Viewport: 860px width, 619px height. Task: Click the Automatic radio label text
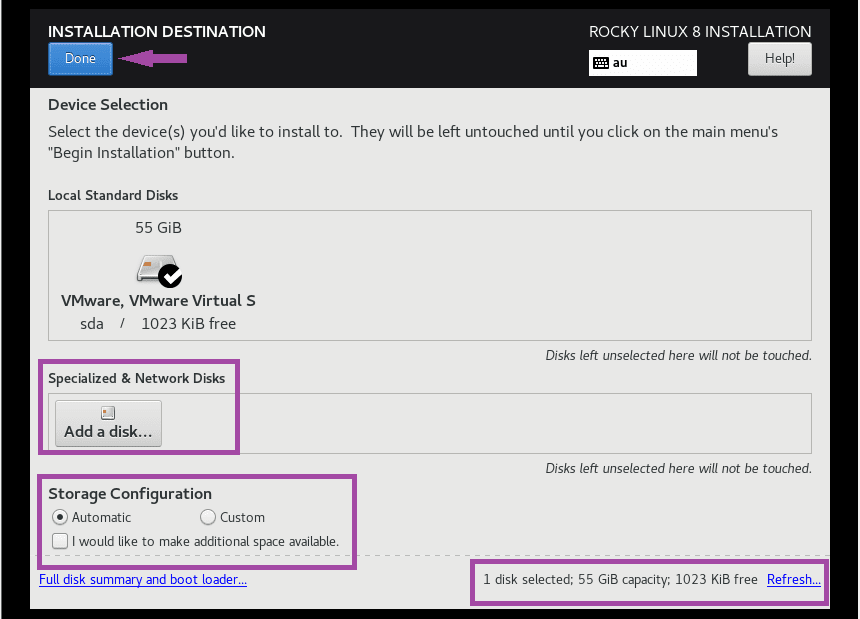coord(101,518)
